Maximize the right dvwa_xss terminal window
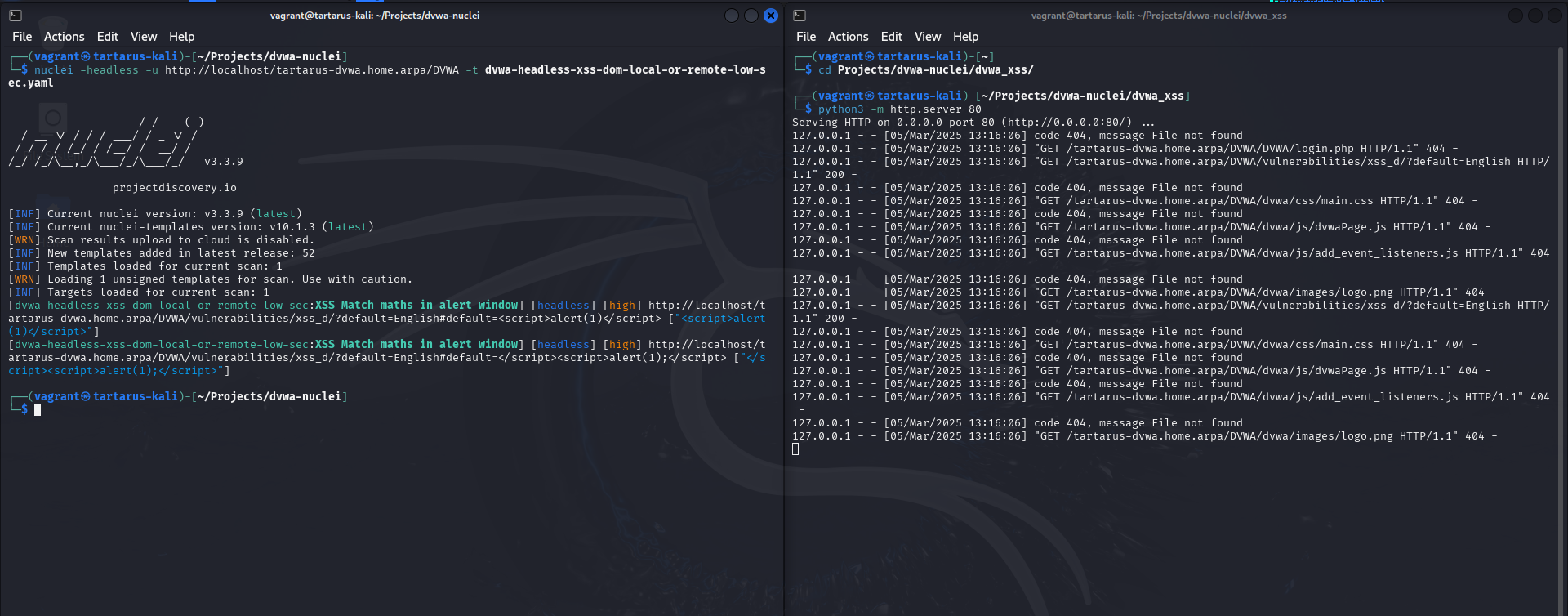Viewport: 1568px width, 616px height. pyautogui.click(x=1535, y=16)
